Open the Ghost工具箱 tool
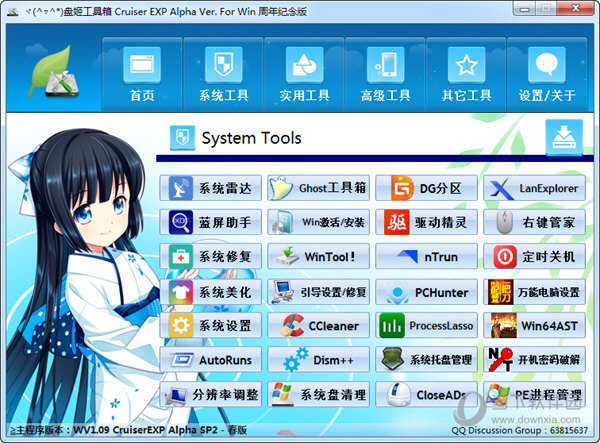 click(x=318, y=188)
